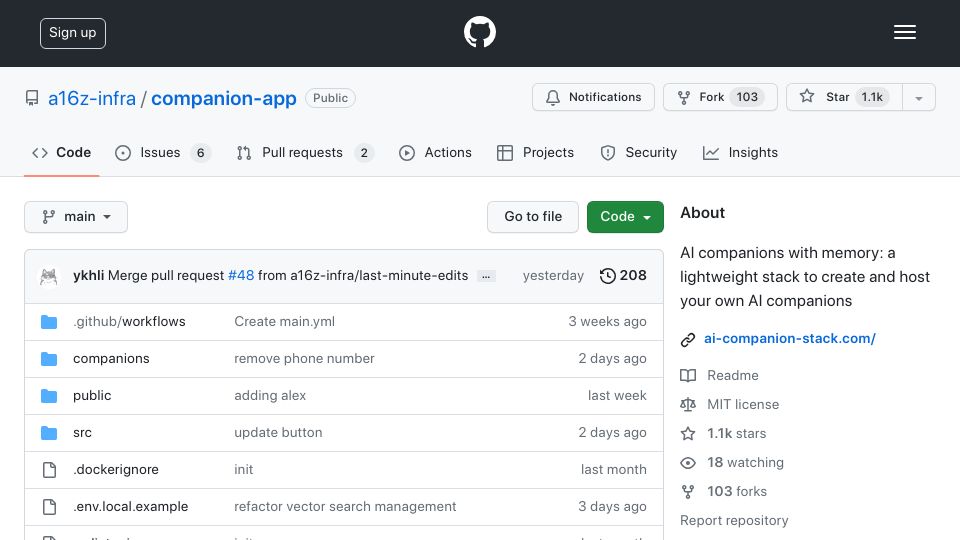View the 1.1k stars stargazers link
Screen dimensions: 960x540
(x=737, y=433)
